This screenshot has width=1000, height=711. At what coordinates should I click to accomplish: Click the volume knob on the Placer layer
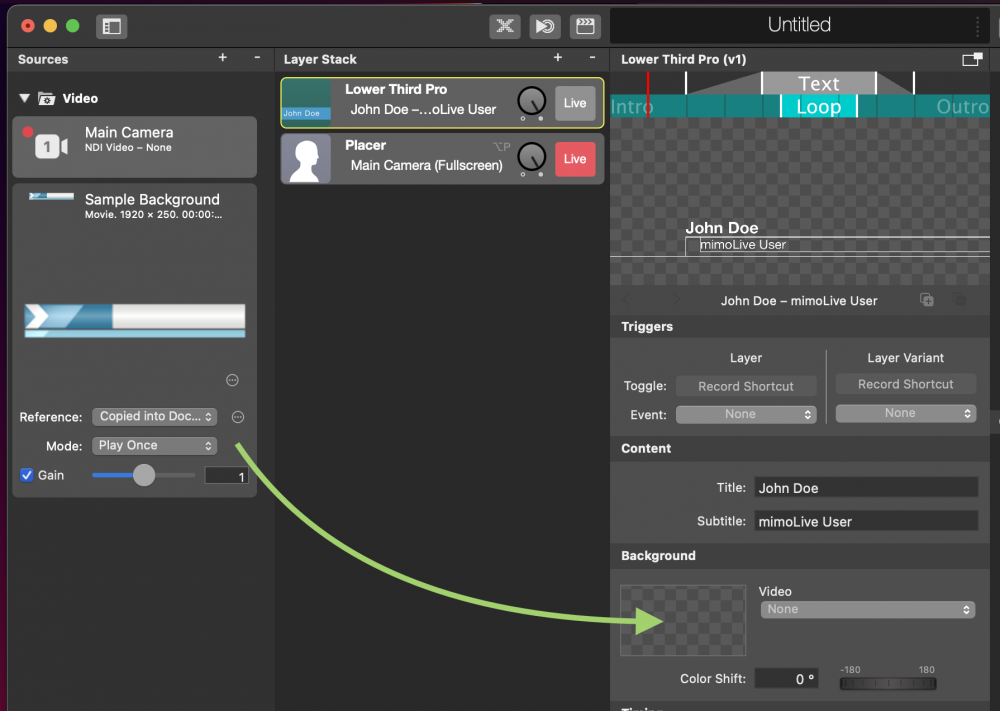pyautogui.click(x=531, y=157)
